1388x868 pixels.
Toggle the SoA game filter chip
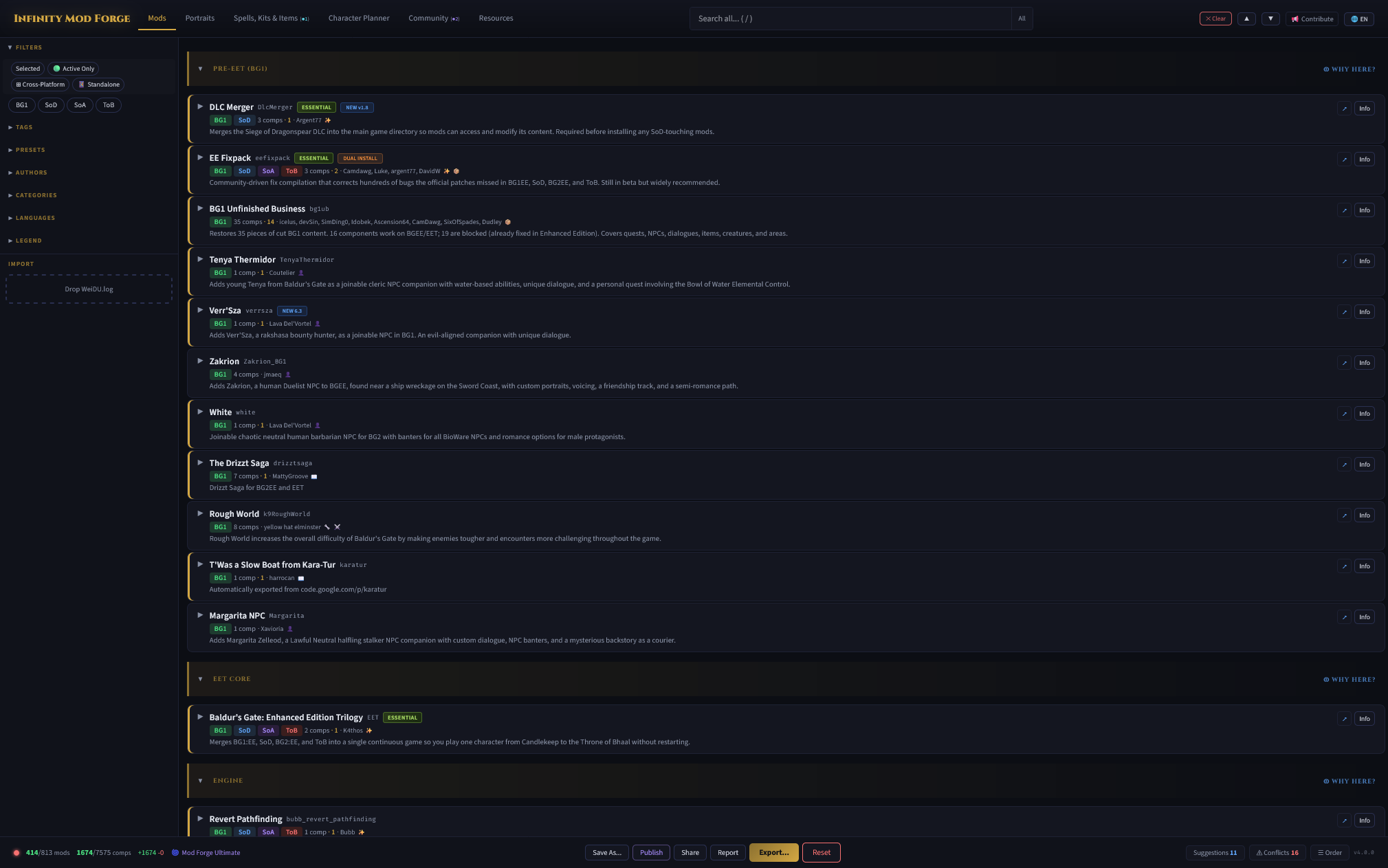tap(80, 105)
